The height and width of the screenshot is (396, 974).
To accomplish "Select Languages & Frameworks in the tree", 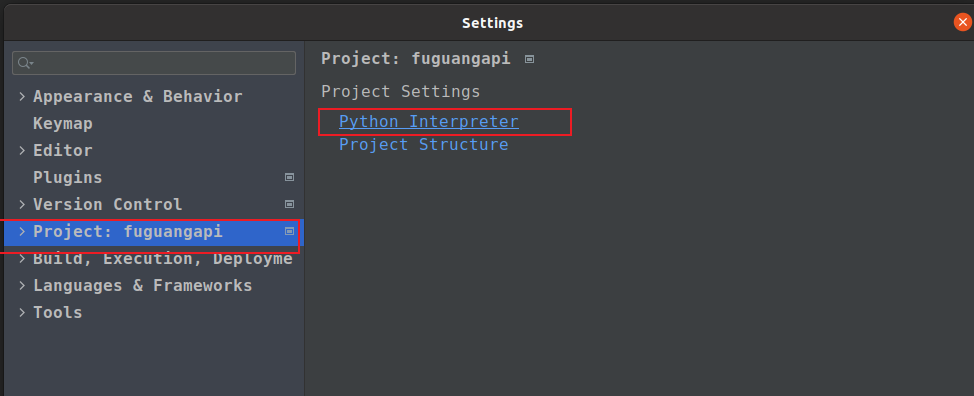I will pos(142,286).
